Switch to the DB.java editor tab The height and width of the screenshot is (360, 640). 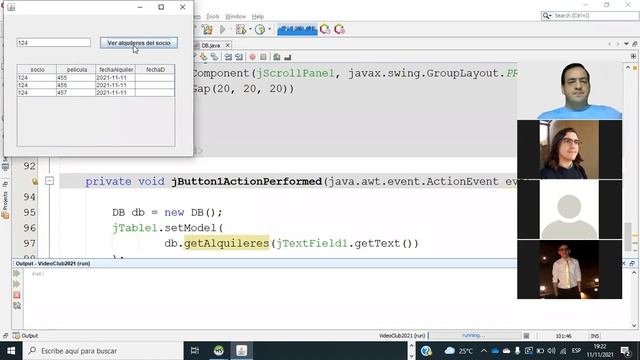coord(211,45)
